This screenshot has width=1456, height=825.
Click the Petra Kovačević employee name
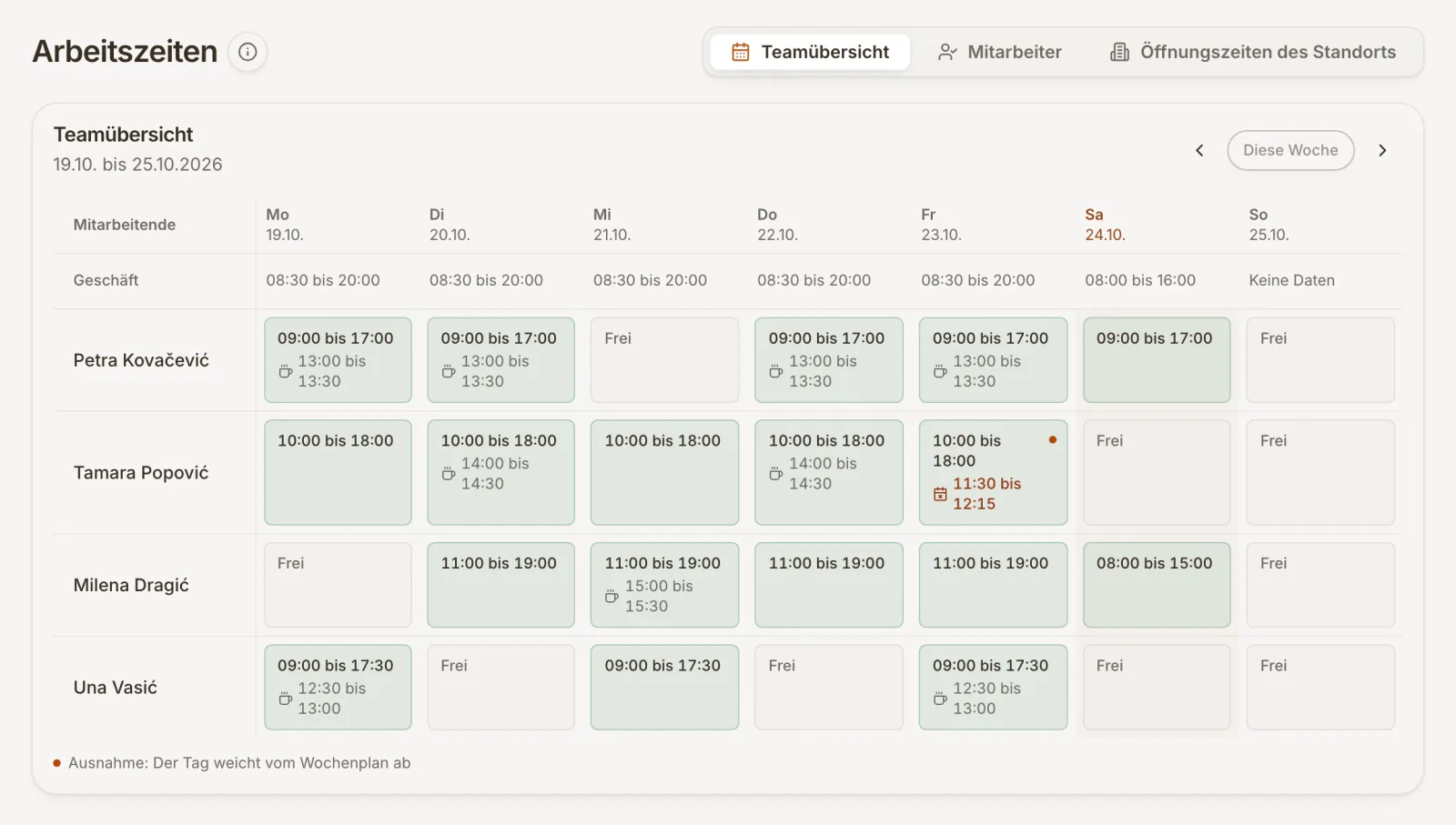tap(141, 360)
